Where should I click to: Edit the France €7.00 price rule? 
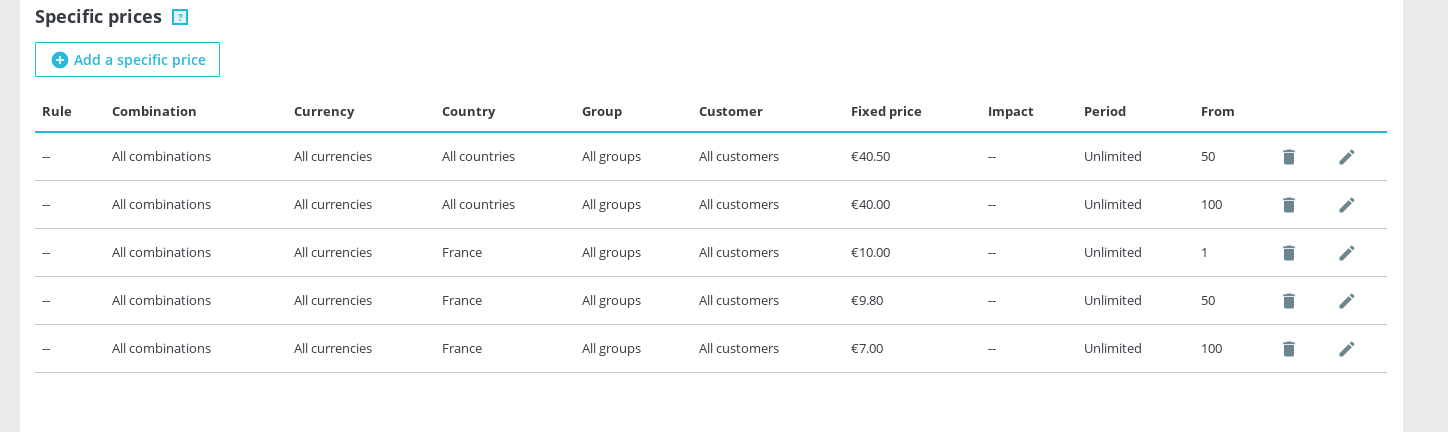click(1347, 349)
